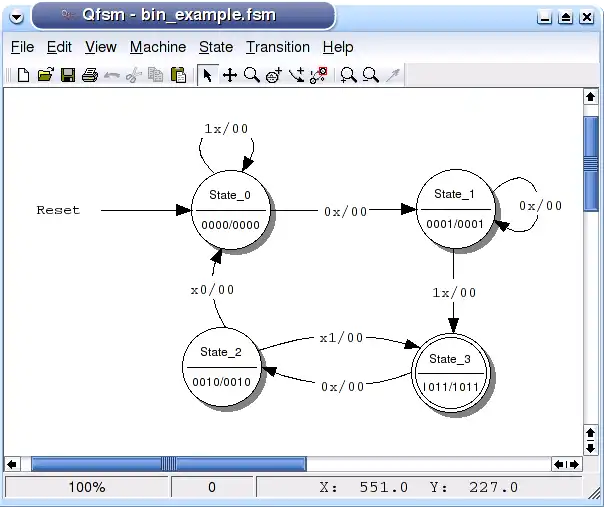The image size is (604, 507).
Task: Click the greyed straighten transition arrow icon
Action: tap(393, 75)
